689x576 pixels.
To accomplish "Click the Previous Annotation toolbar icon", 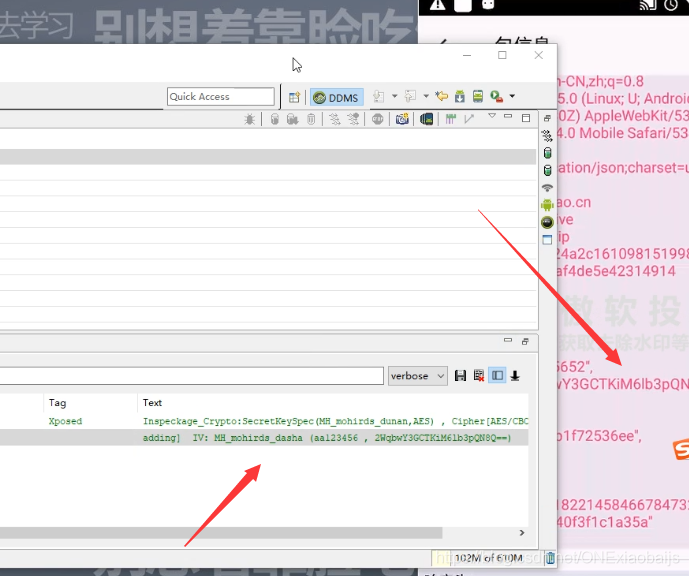I will 410,96.
